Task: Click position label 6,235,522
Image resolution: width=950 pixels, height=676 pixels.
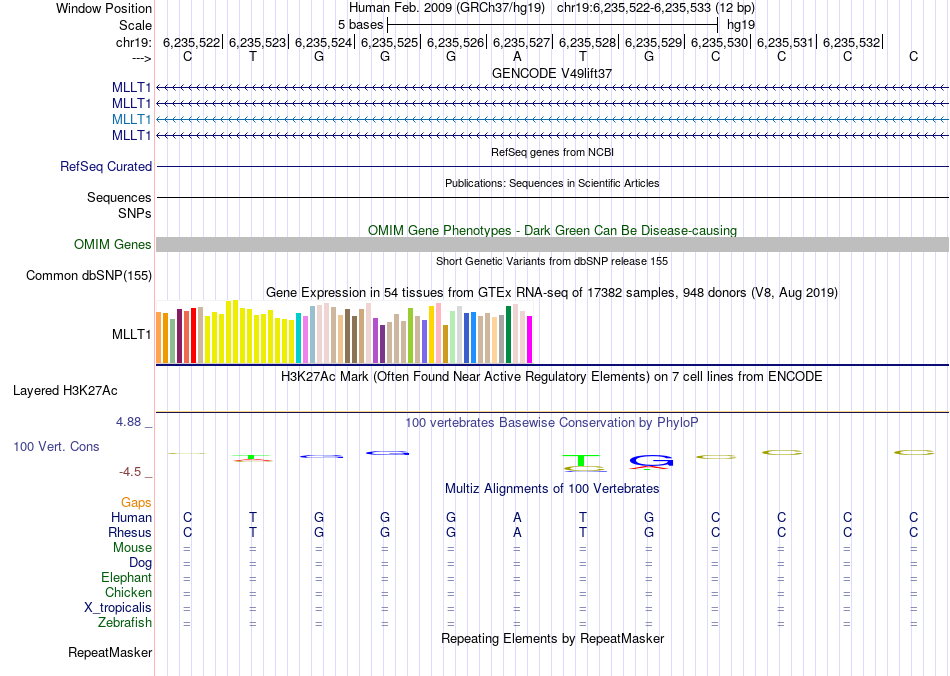Action: click(191, 42)
